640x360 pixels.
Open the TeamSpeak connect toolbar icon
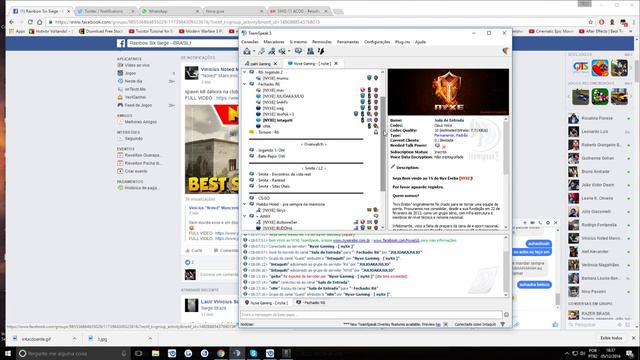point(247,51)
